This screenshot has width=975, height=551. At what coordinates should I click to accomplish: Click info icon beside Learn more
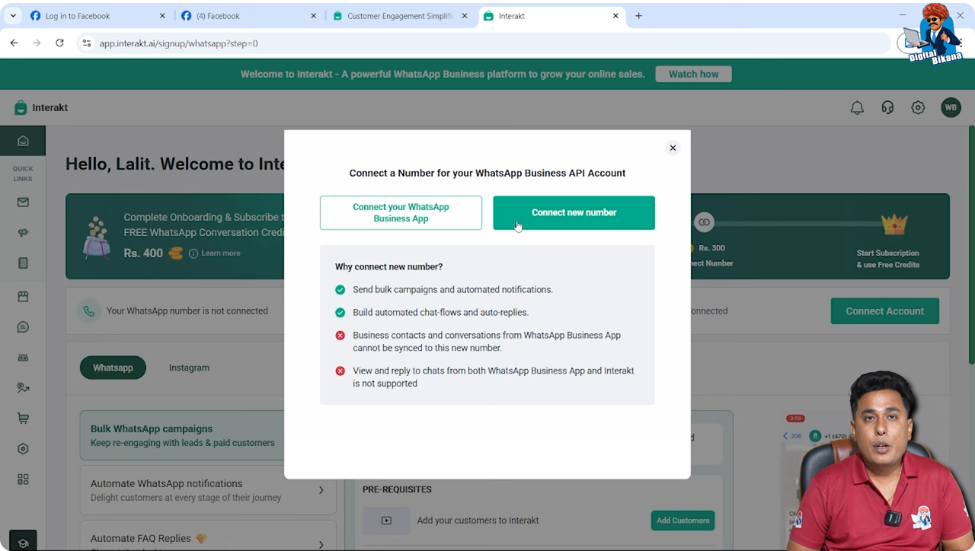click(x=193, y=253)
